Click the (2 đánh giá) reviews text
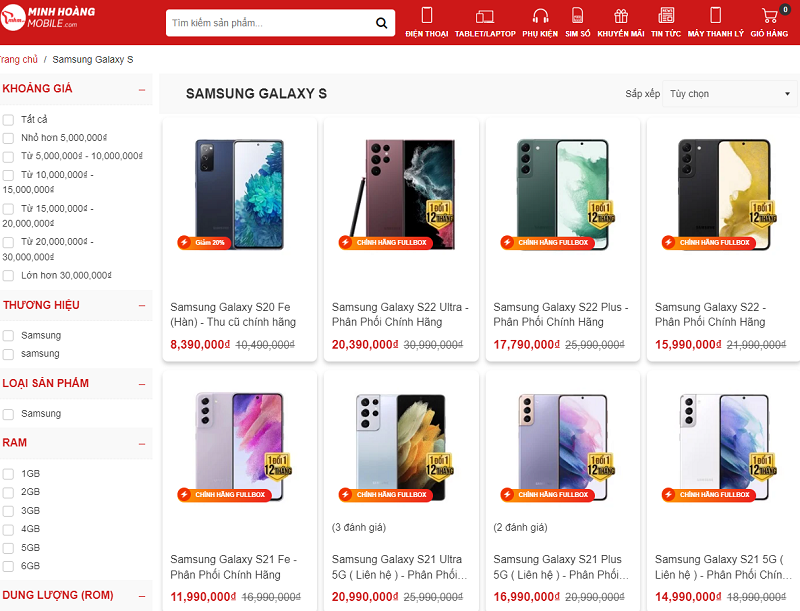Screen dimensions: 800x611 520,527
